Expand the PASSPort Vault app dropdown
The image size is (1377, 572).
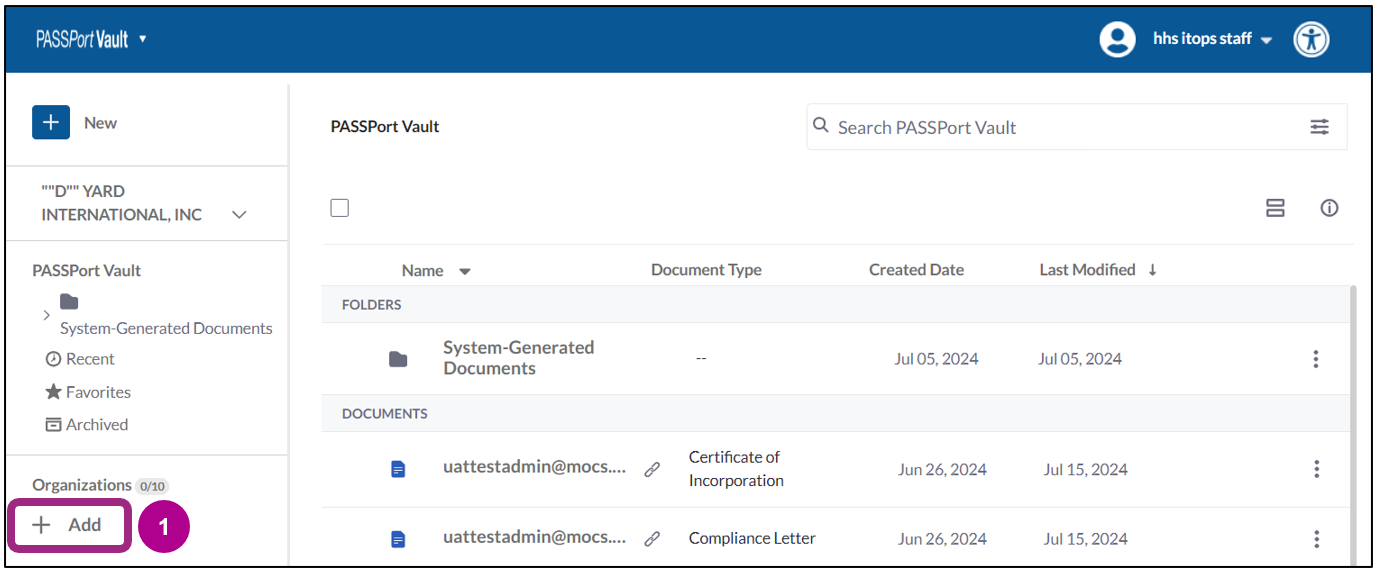(143, 39)
